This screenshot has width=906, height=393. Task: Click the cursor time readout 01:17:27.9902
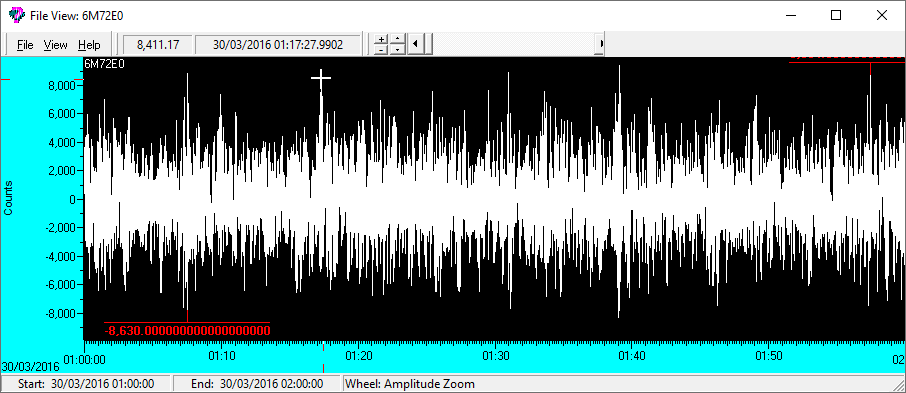[x=278, y=45]
